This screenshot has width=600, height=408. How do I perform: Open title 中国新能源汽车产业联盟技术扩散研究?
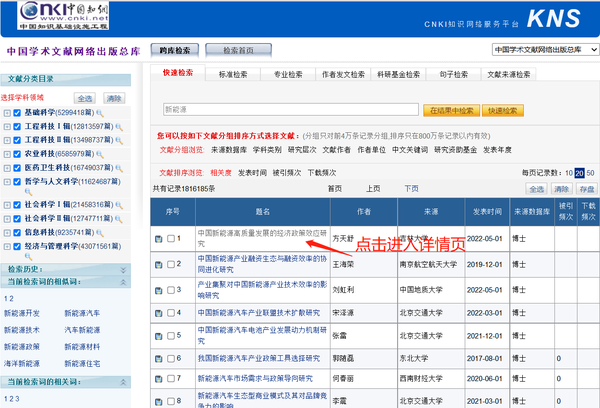coord(259,313)
